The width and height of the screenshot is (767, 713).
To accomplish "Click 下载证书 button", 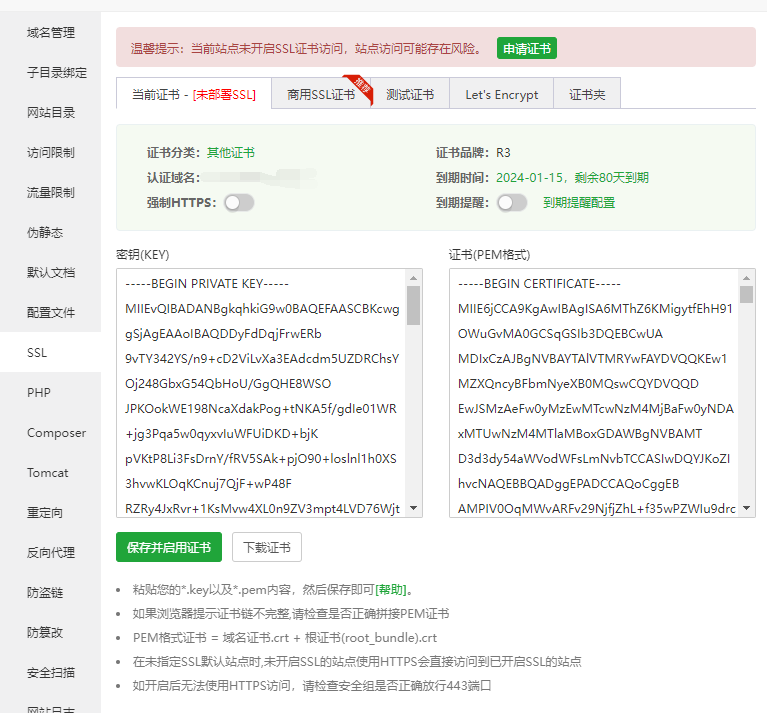I will click(267, 547).
